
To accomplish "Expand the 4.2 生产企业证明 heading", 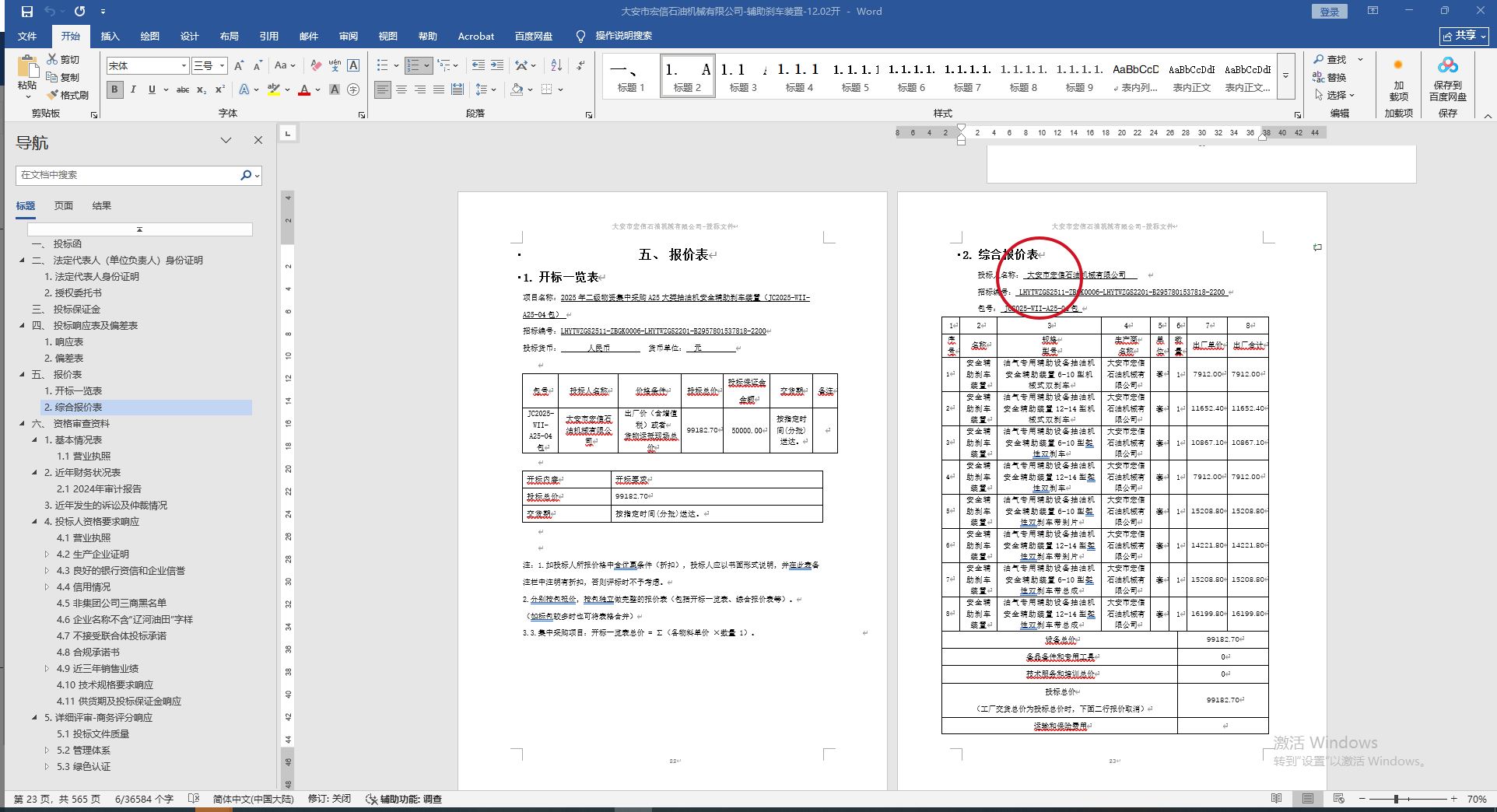I will 47,555.
